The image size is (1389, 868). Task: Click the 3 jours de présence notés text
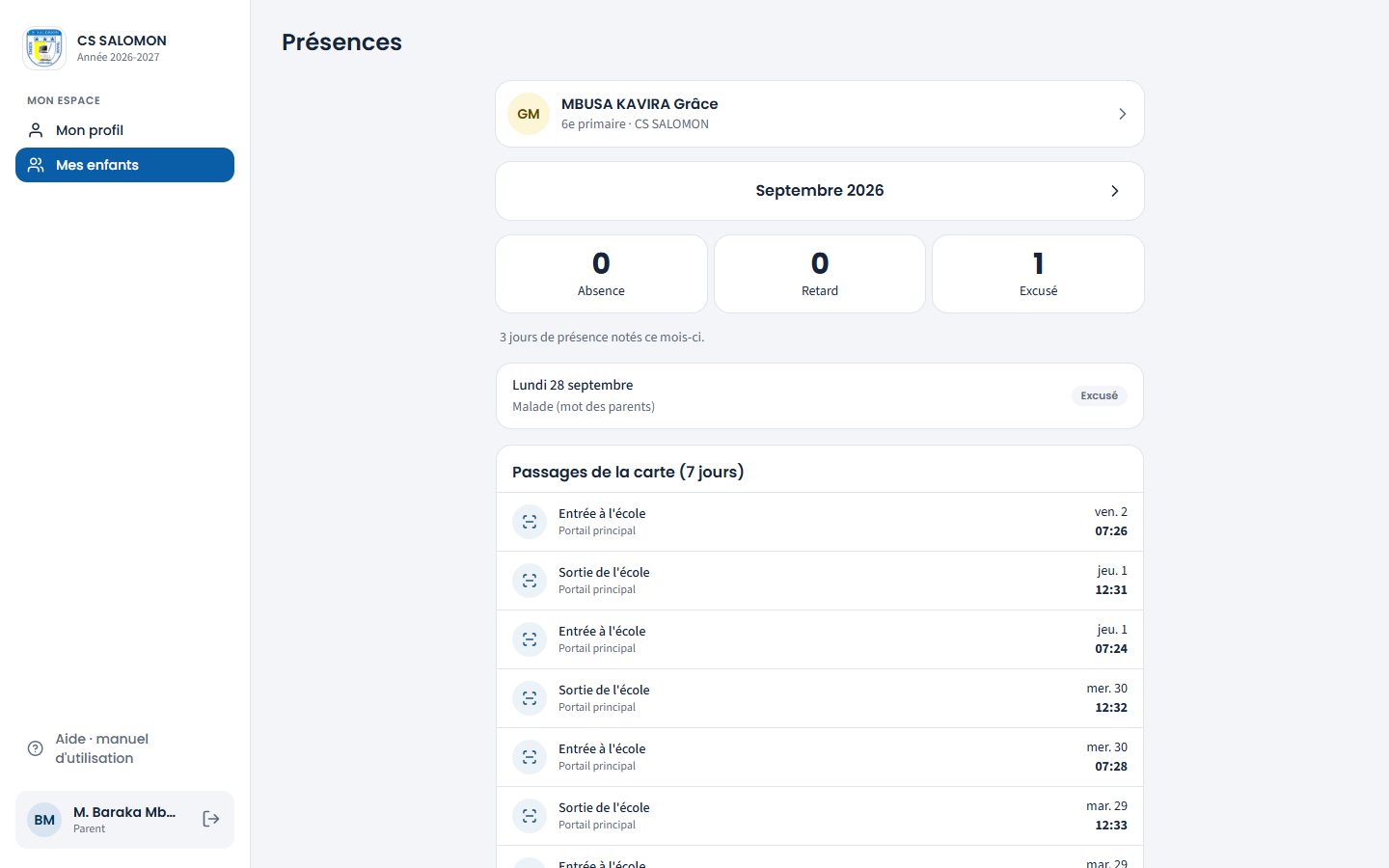602,338
